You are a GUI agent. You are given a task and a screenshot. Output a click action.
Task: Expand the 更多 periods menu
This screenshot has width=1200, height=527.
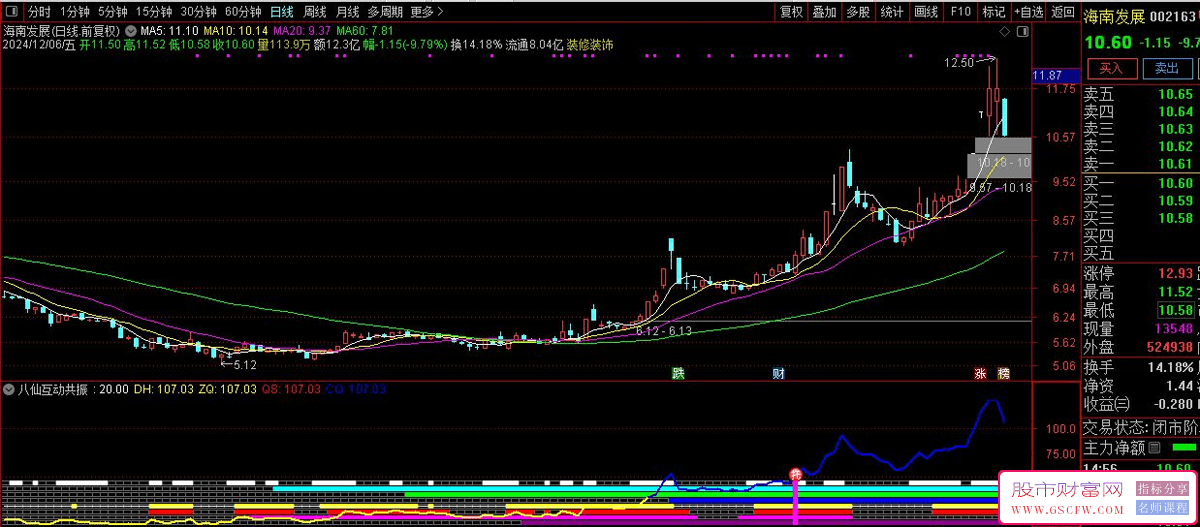427,12
